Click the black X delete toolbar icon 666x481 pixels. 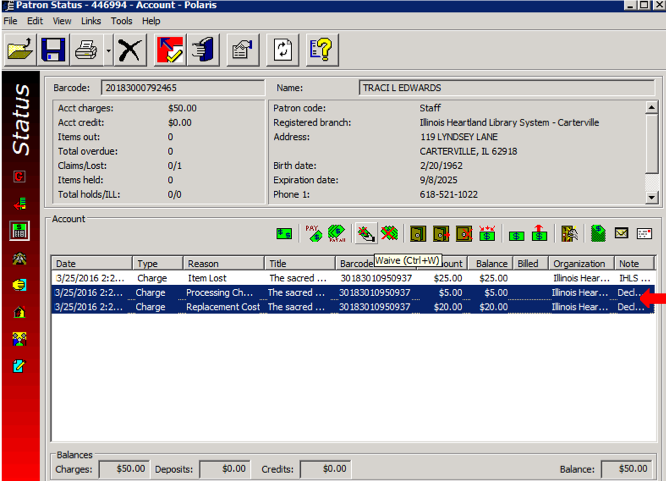click(130, 50)
